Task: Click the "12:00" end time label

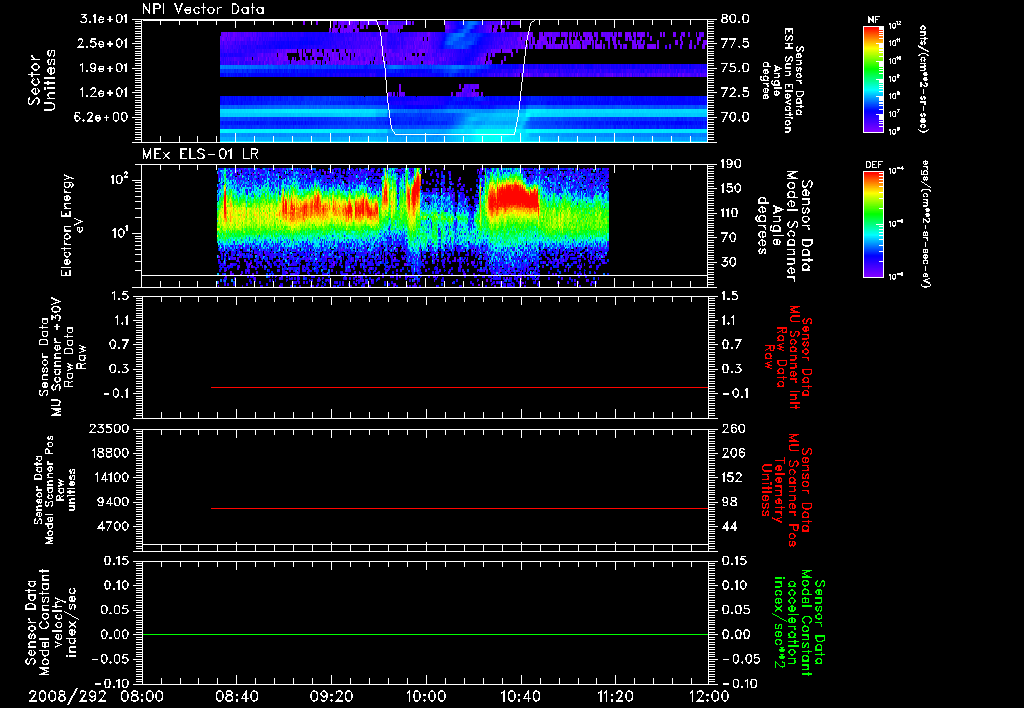Action: point(709,696)
